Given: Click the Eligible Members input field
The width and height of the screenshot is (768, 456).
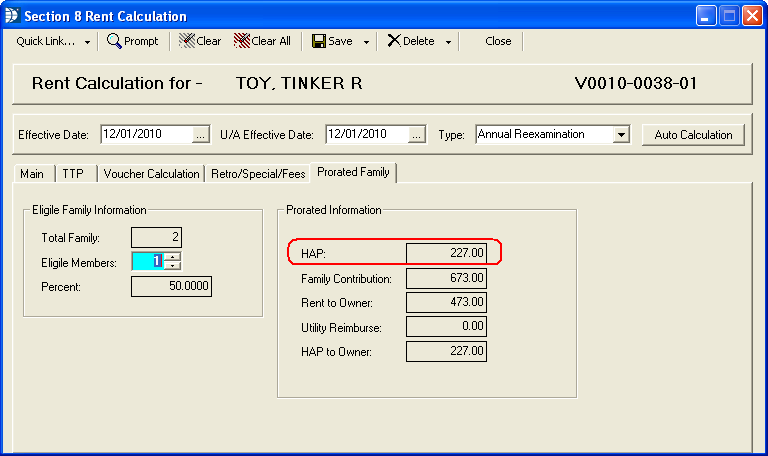Looking at the screenshot, I should 148,261.
